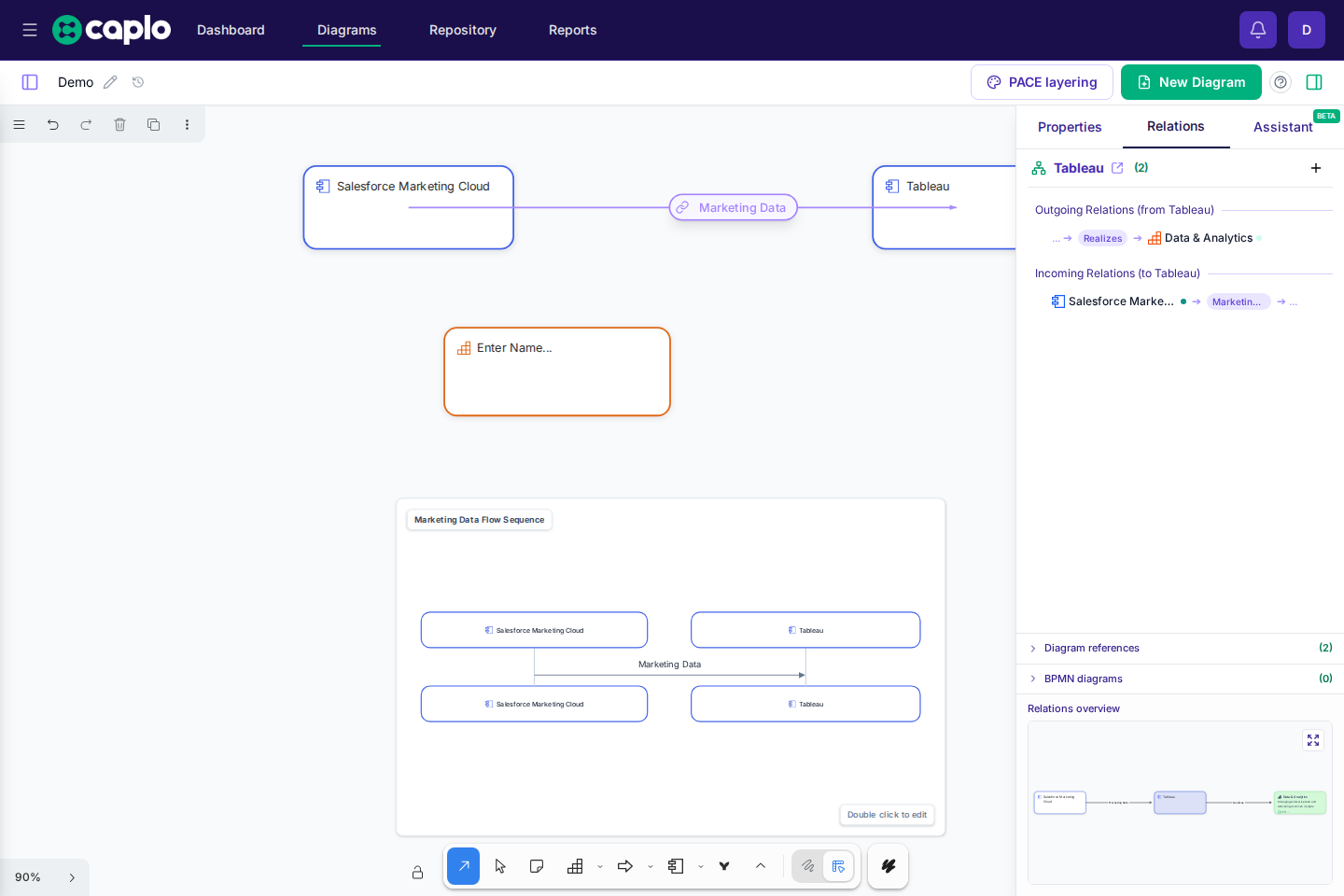The height and width of the screenshot is (896, 1344).
Task: Collapse the toolbar with the up chevron
Action: pyautogui.click(x=761, y=866)
